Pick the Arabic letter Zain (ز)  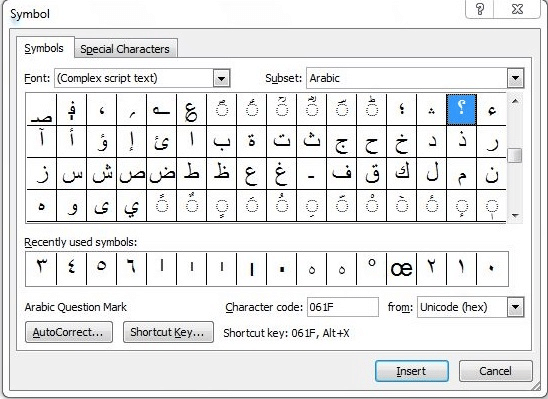41,174
